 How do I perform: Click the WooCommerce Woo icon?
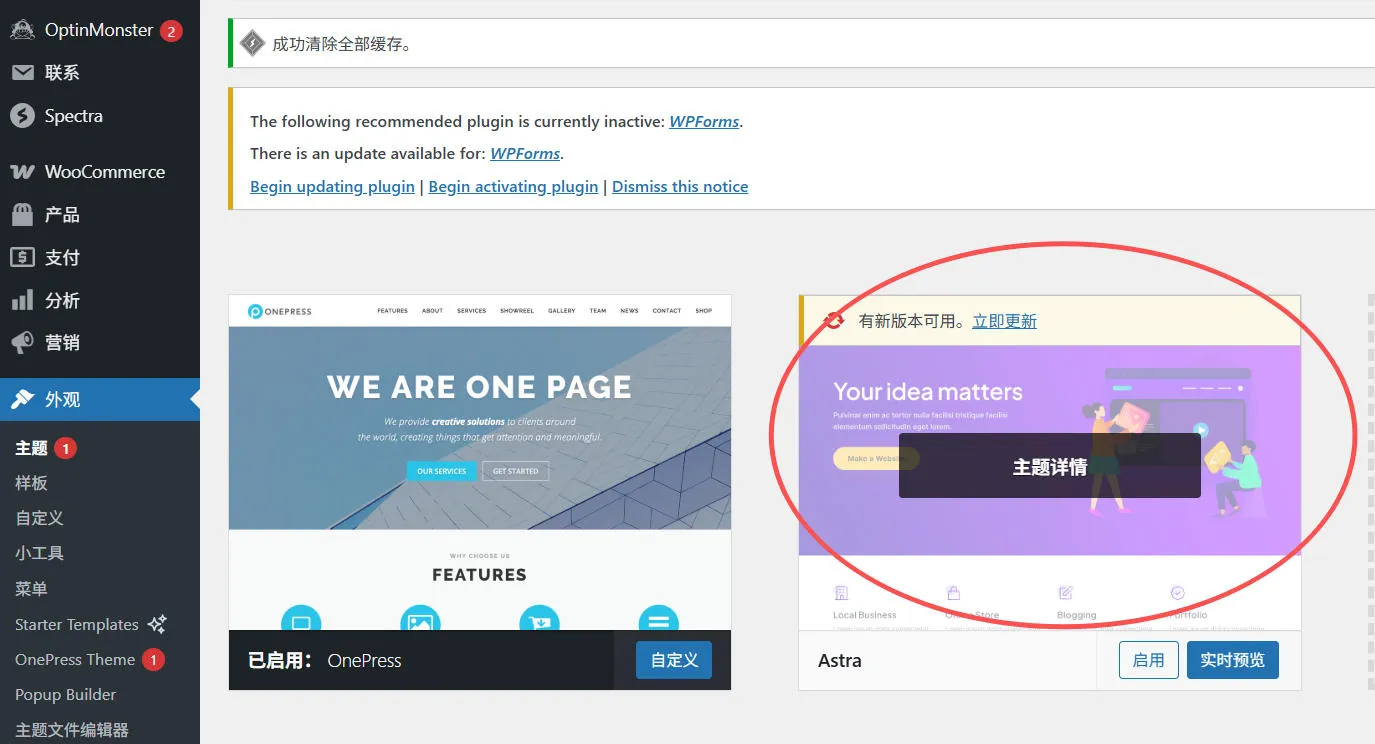(22, 172)
